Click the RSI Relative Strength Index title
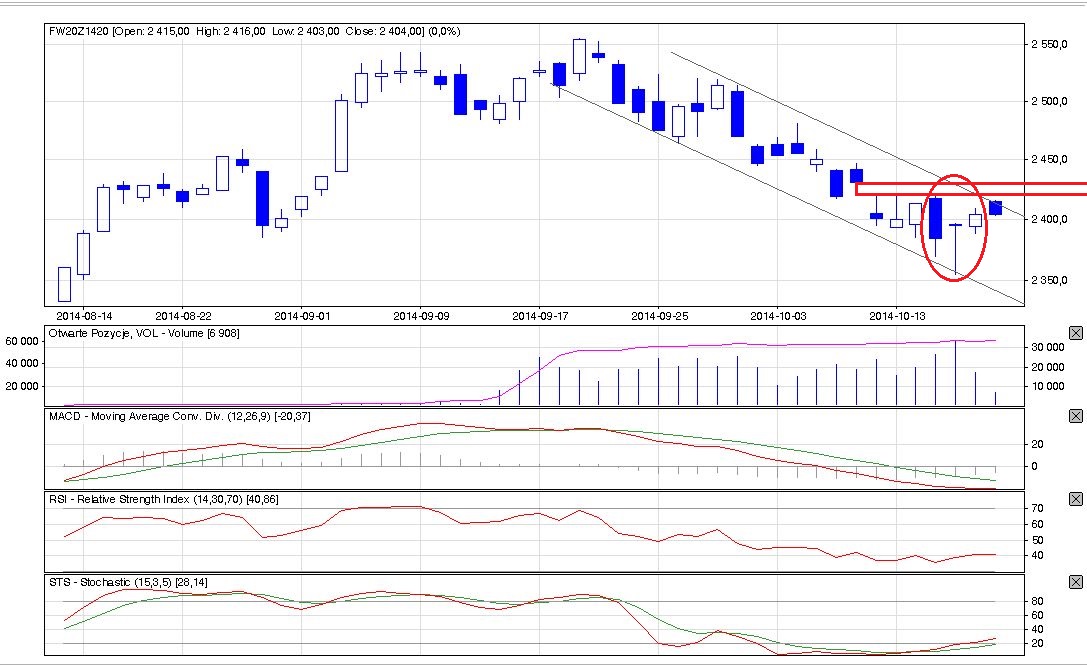Viewport: 1087px width, 667px height. pos(164,499)
